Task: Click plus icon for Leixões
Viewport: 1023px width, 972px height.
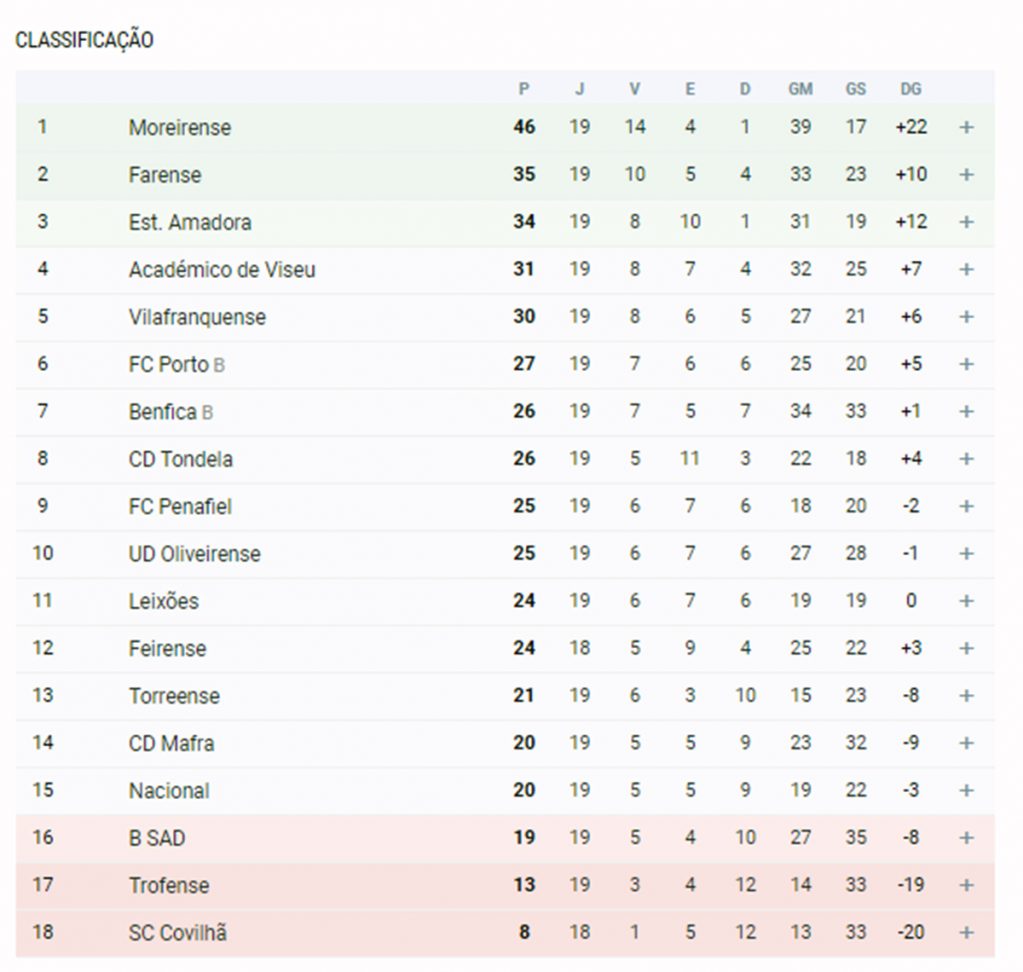Action: click(966, 601)
